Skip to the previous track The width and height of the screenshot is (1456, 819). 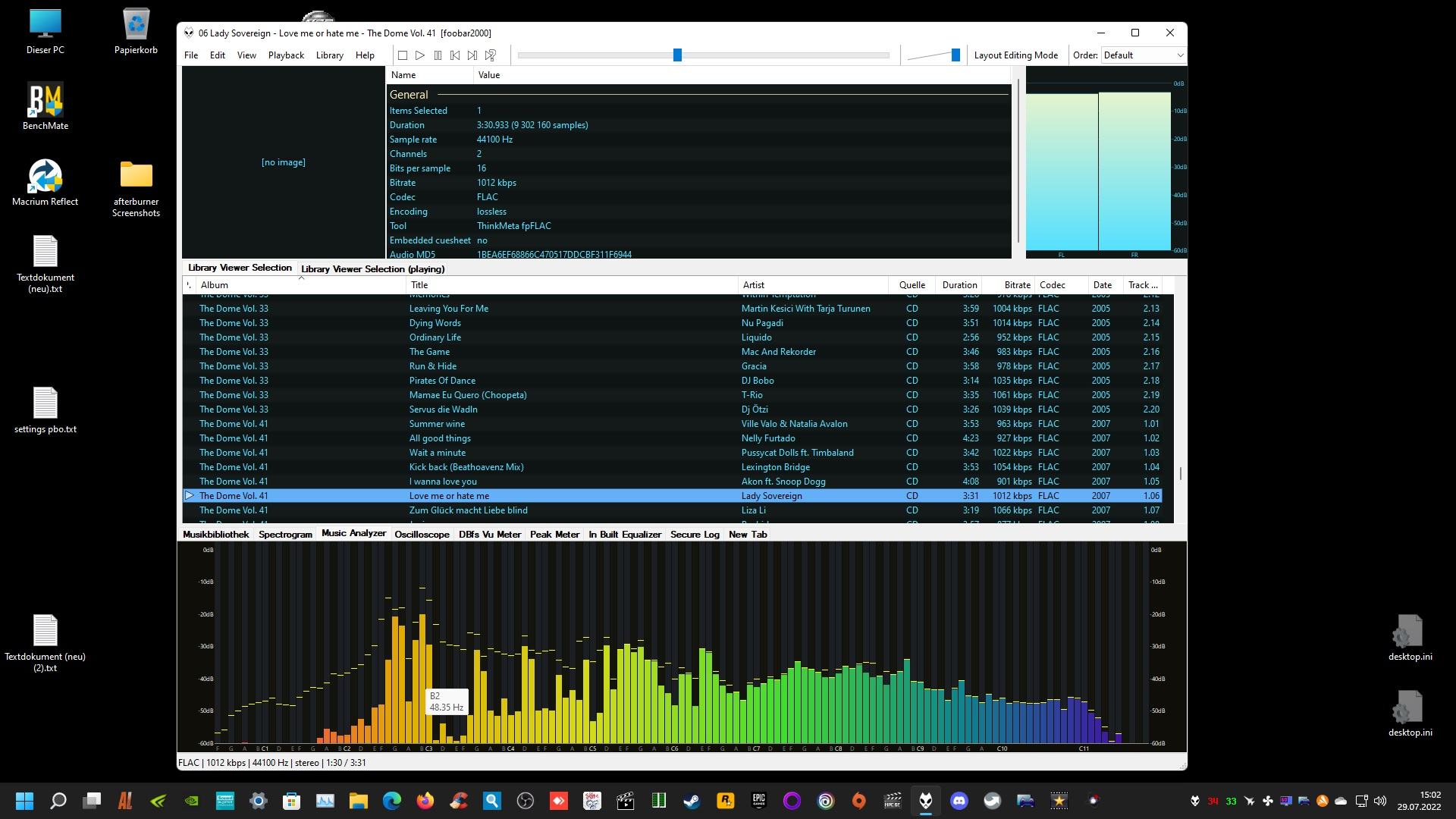click(x=455, y=55)
